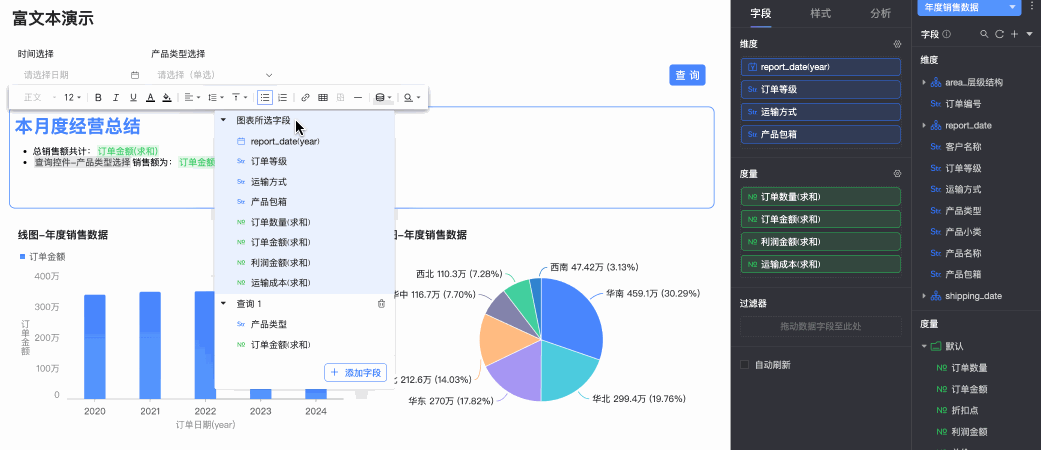
Task: Open the triangle dropdown beside plus icon
Action: [x=1030, y=34]
